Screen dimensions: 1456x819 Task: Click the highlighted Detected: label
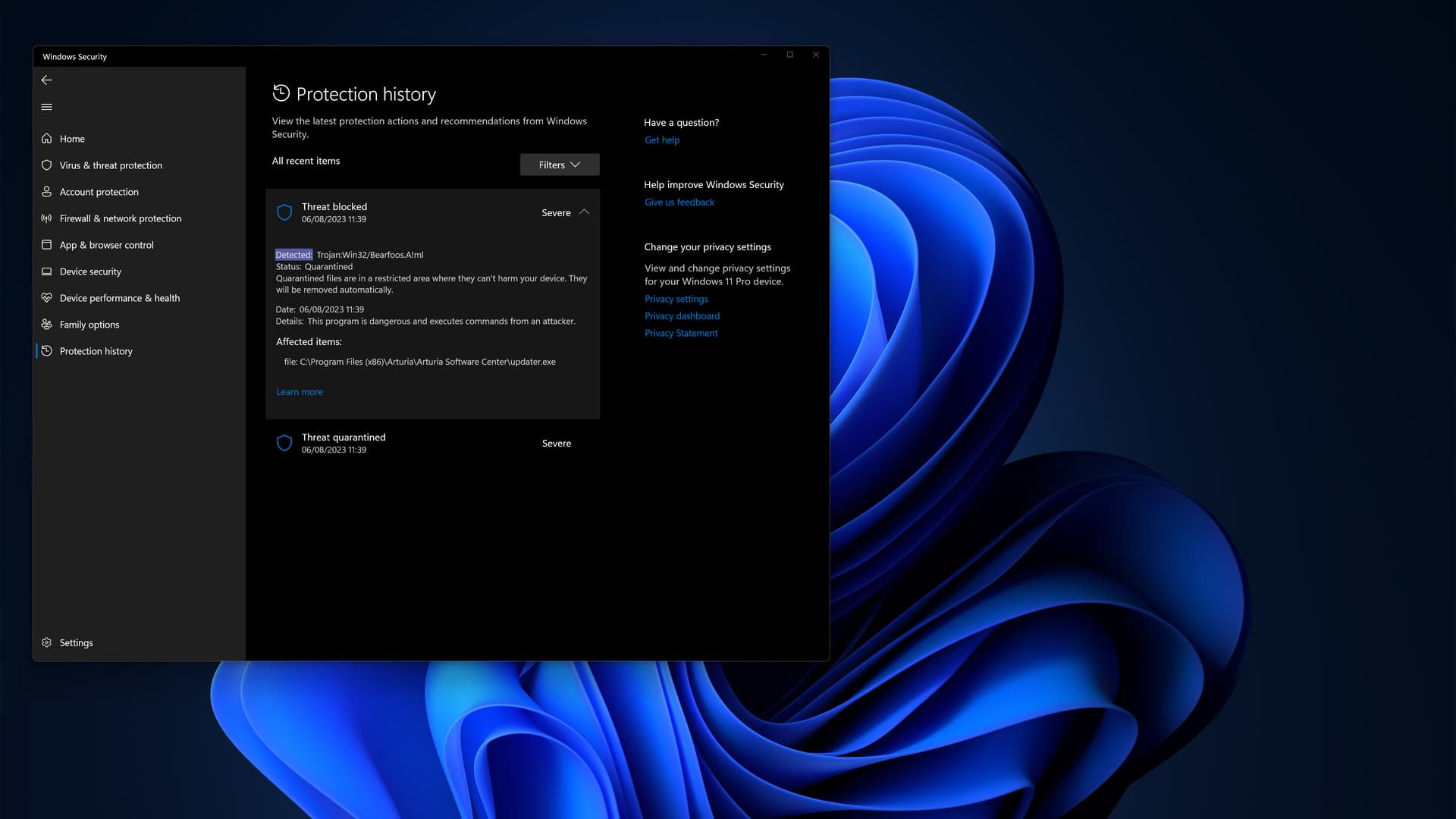click(293, 255)
